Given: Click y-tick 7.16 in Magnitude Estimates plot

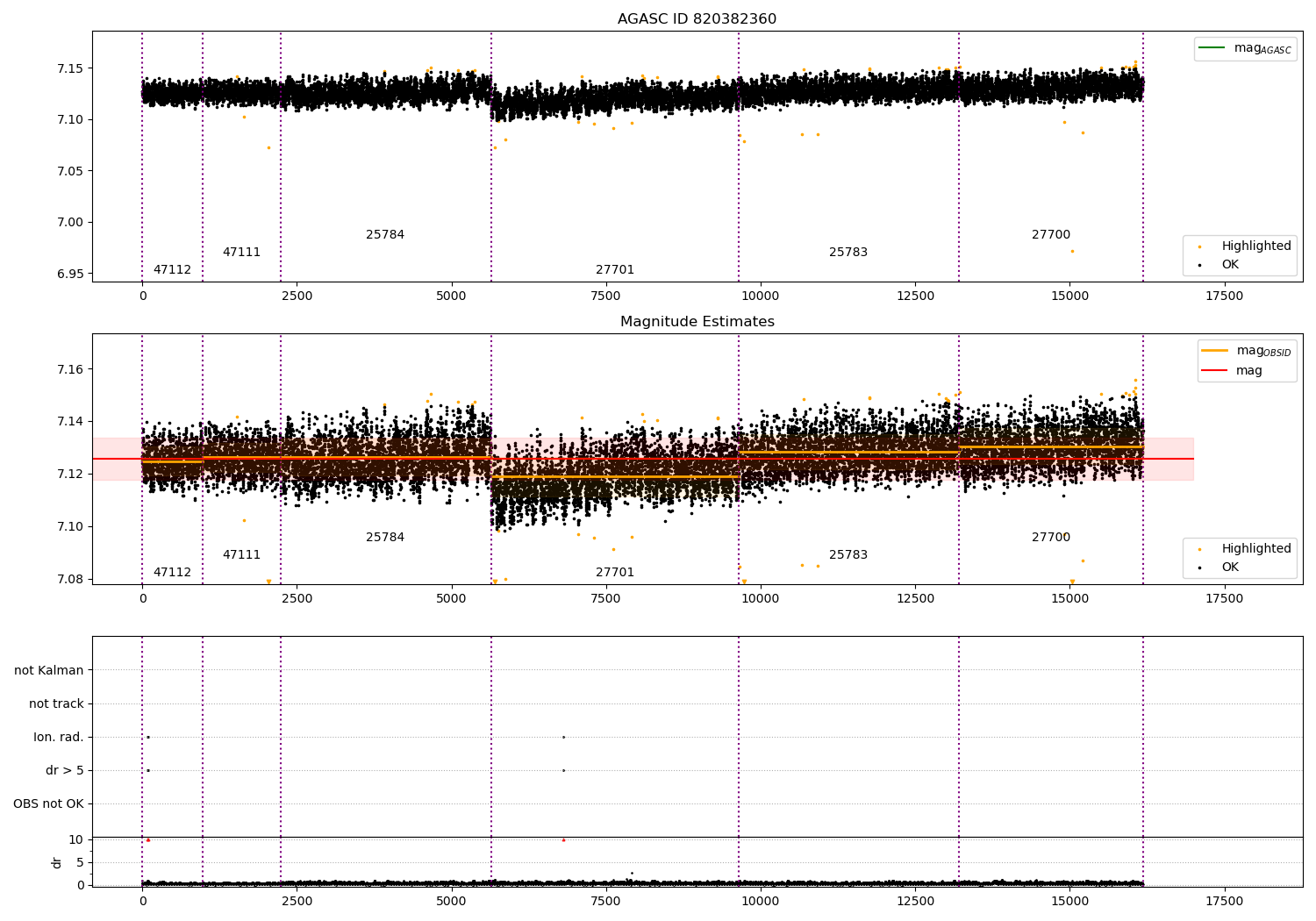Looking at the screenshot, I should tap(70, 369).
